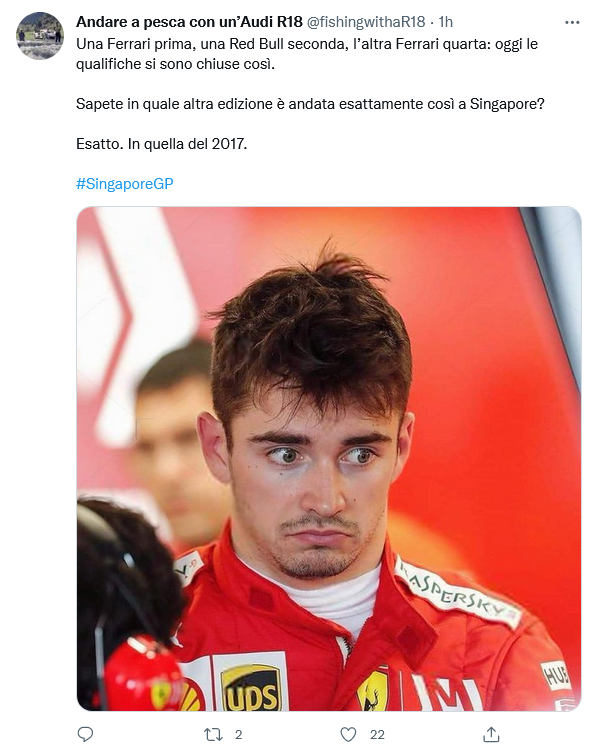Click the text line 'Esatto. In quella del 2017.'
598x756 pixels.
click(162, 144)
